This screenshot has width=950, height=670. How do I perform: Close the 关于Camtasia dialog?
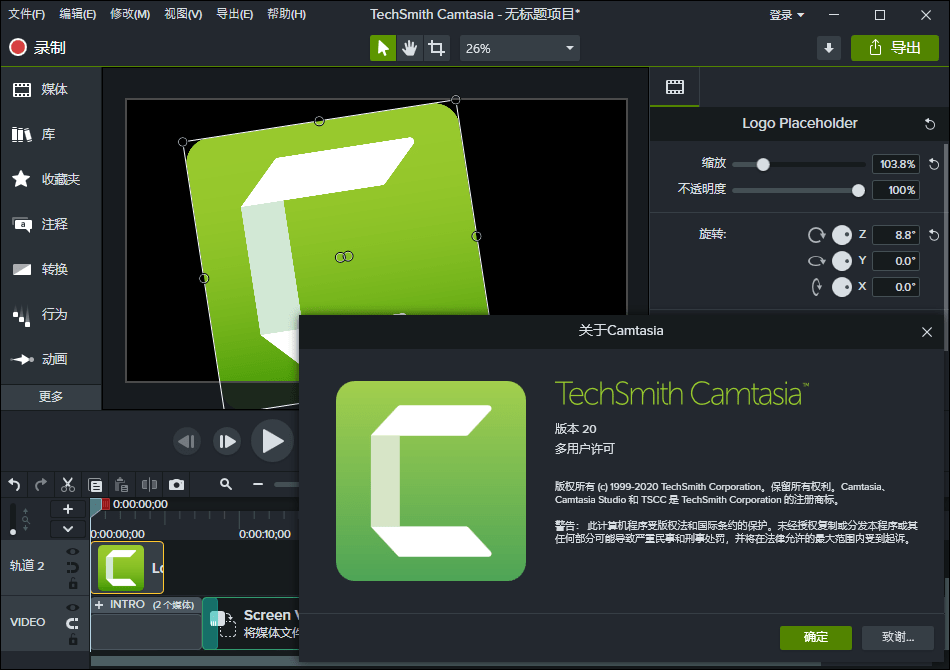(x=926, y=332)
